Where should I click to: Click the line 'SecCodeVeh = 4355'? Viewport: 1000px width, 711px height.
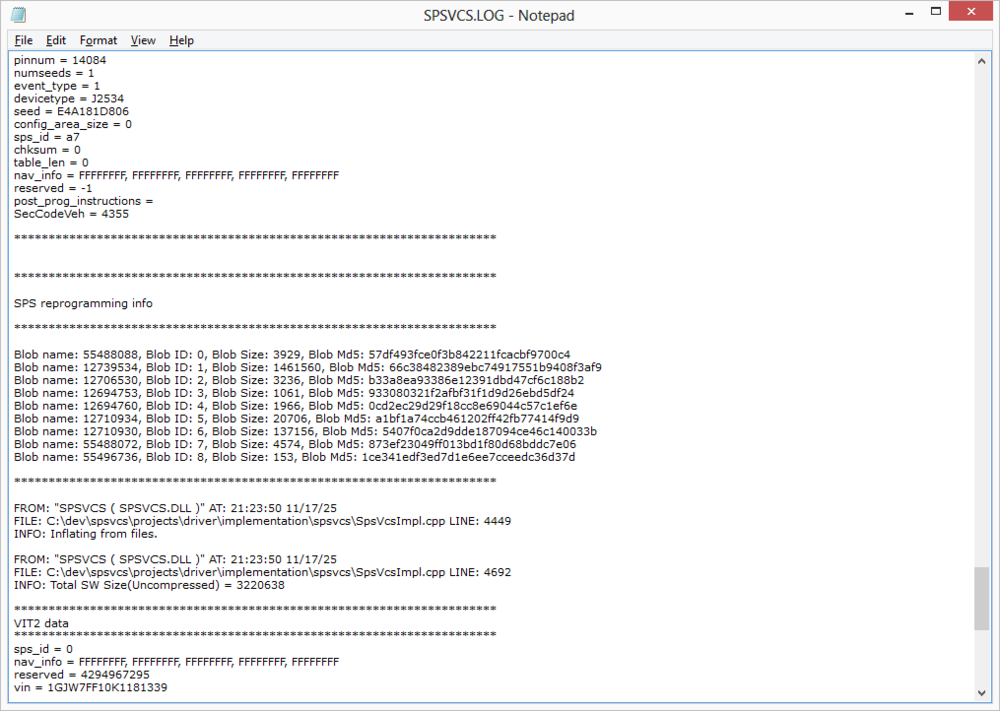pyautogui.click(x=71, y=214)
